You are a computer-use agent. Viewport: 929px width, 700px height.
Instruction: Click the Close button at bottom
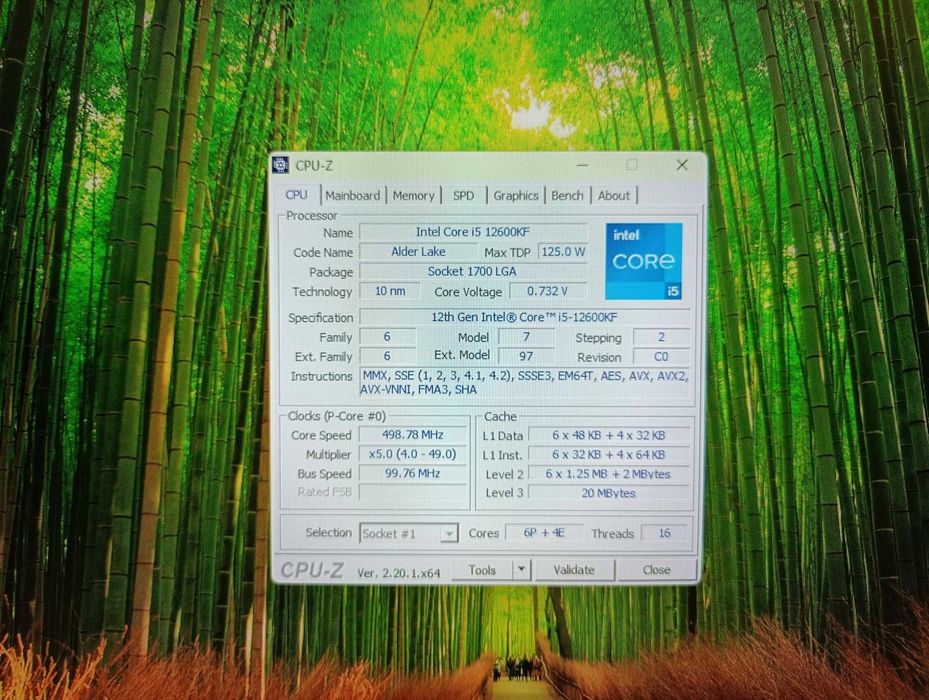(656, 570)
